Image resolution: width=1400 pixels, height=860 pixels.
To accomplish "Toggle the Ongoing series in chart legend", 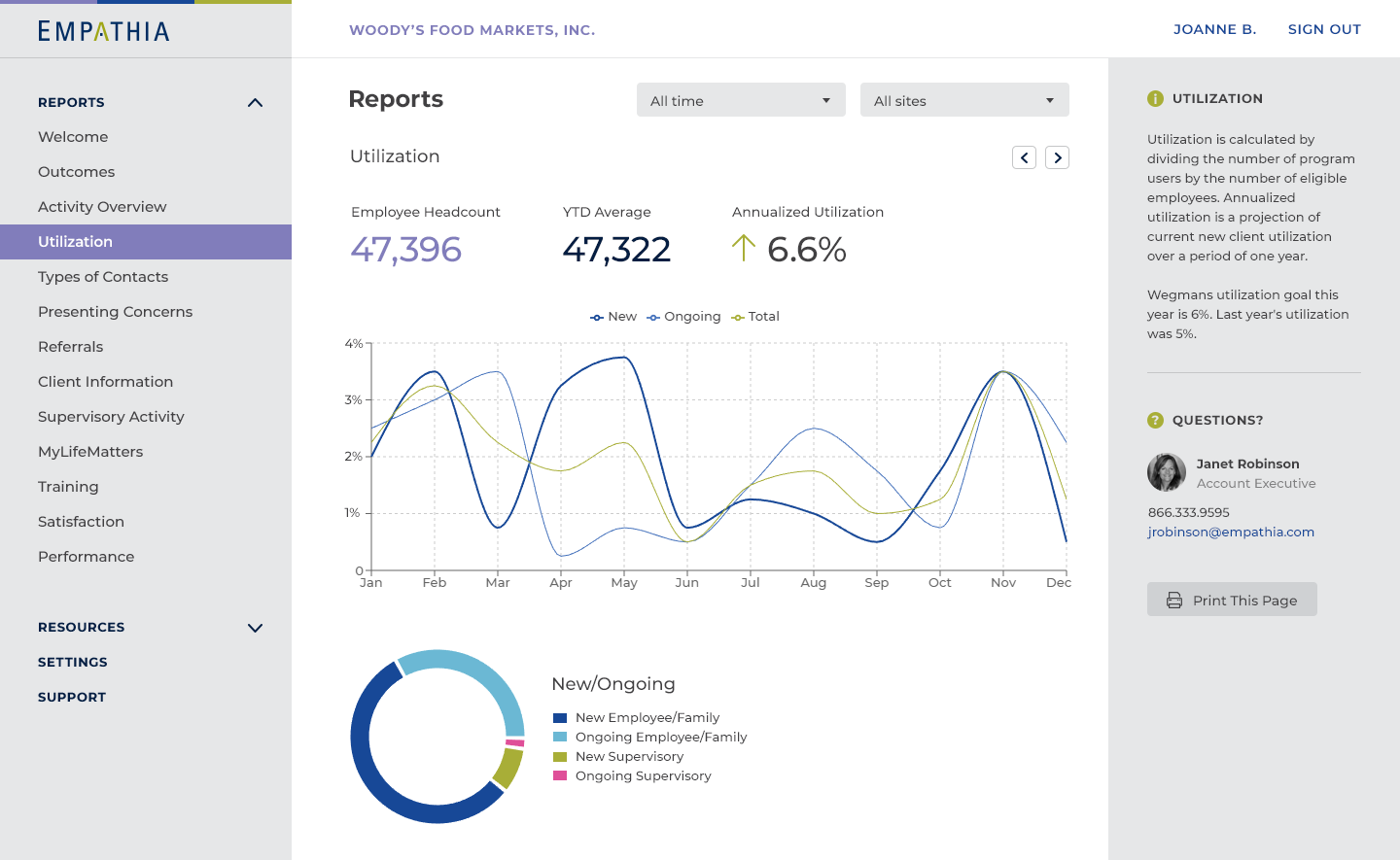I will pos(684,317).
